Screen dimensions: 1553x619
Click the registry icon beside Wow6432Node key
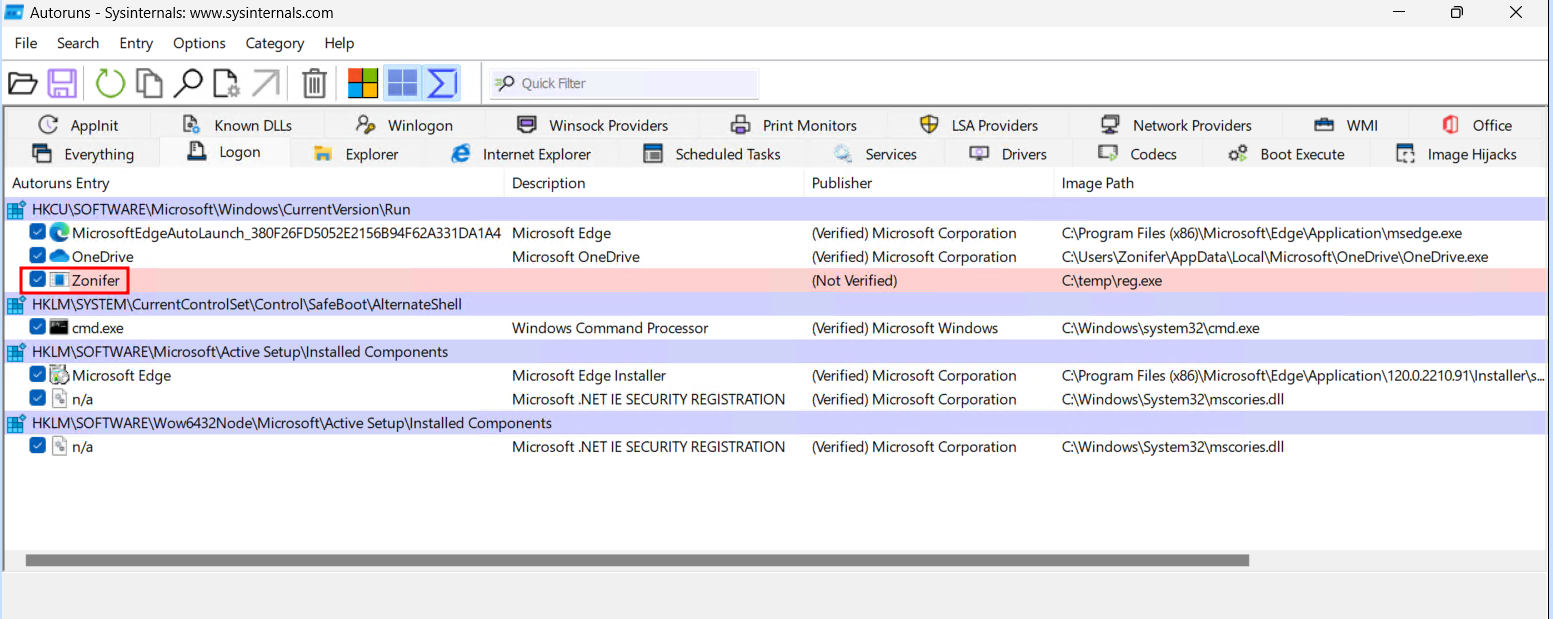click(x=17, y=423)
